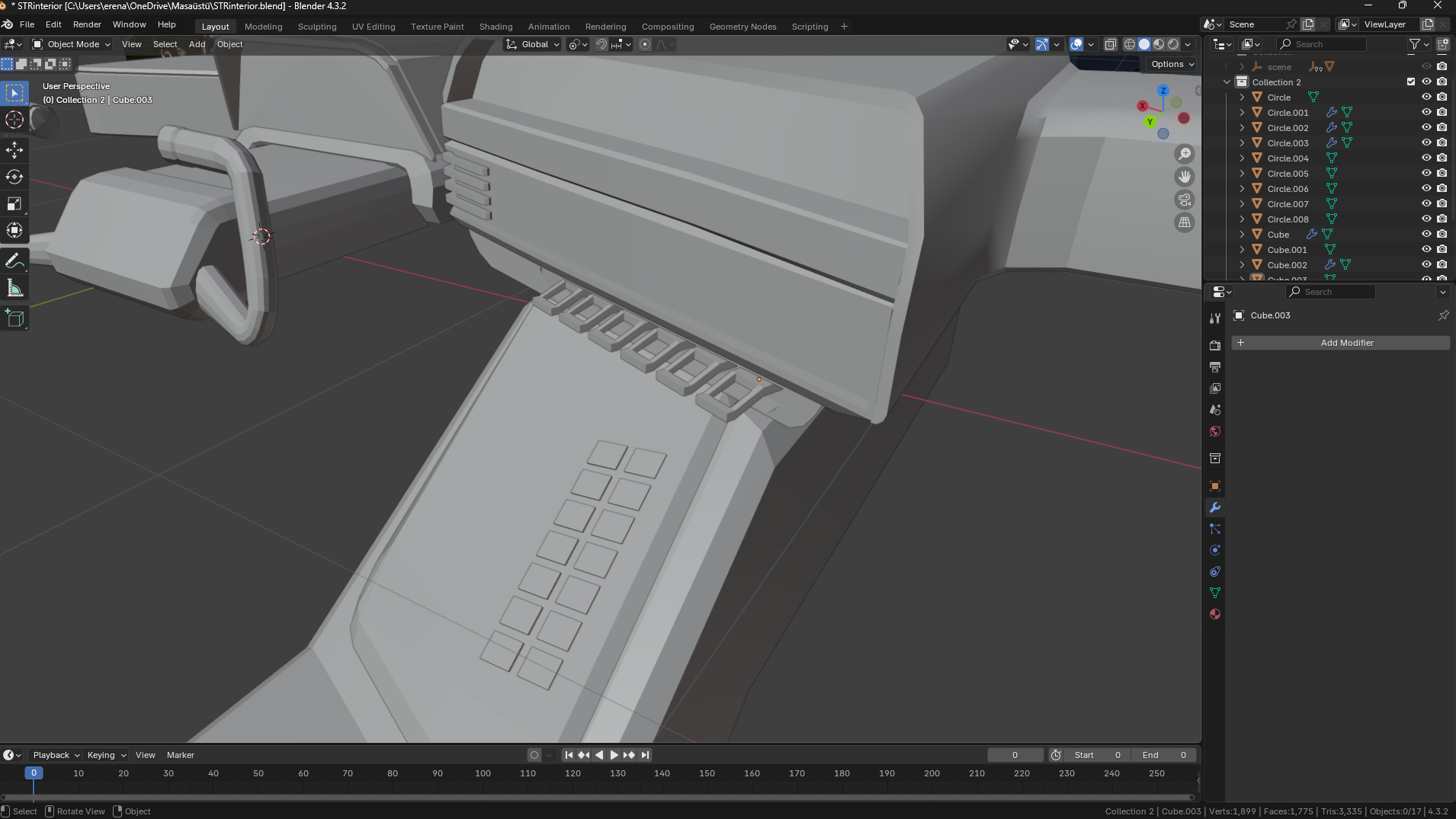
Task: Open the Playback dropdown
Action: (x=56, y=755)
